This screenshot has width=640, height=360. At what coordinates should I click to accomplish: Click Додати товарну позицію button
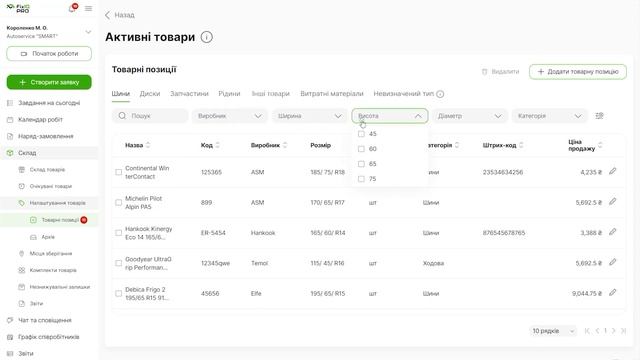(578, 72)
